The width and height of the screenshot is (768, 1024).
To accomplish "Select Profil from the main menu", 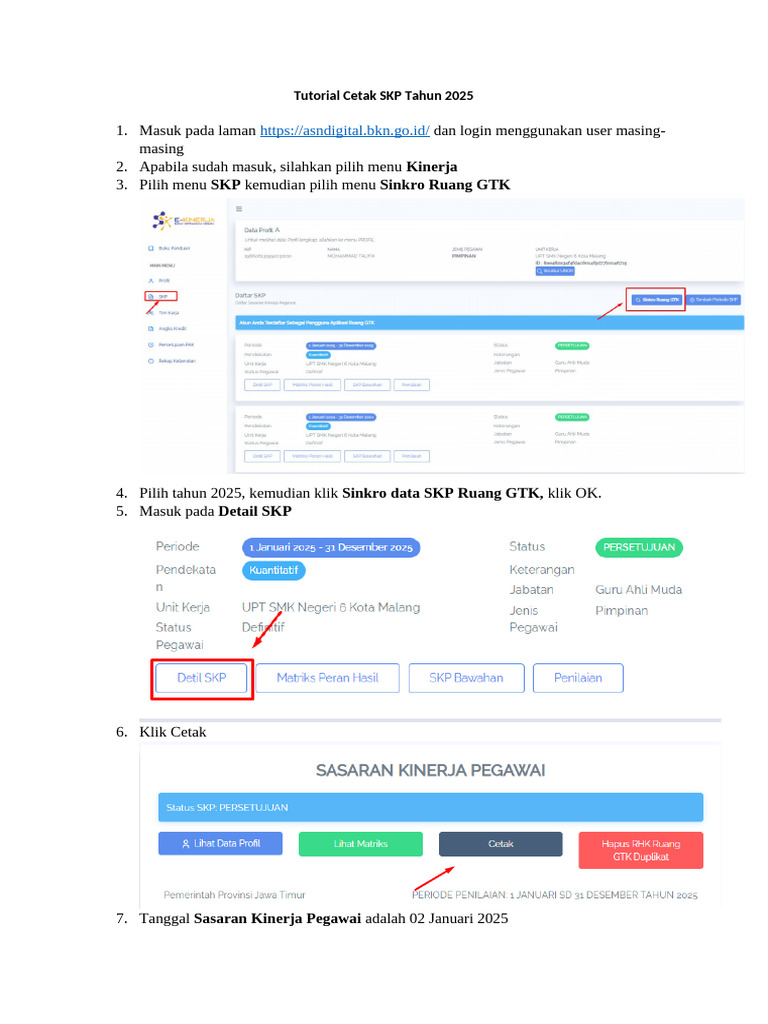I will [159, 280].
